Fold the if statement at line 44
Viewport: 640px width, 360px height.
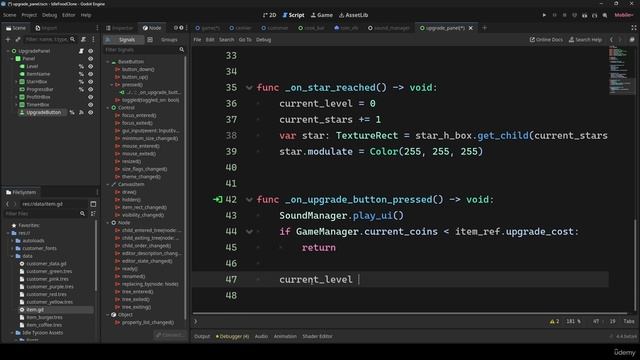[x=249, y=232]
